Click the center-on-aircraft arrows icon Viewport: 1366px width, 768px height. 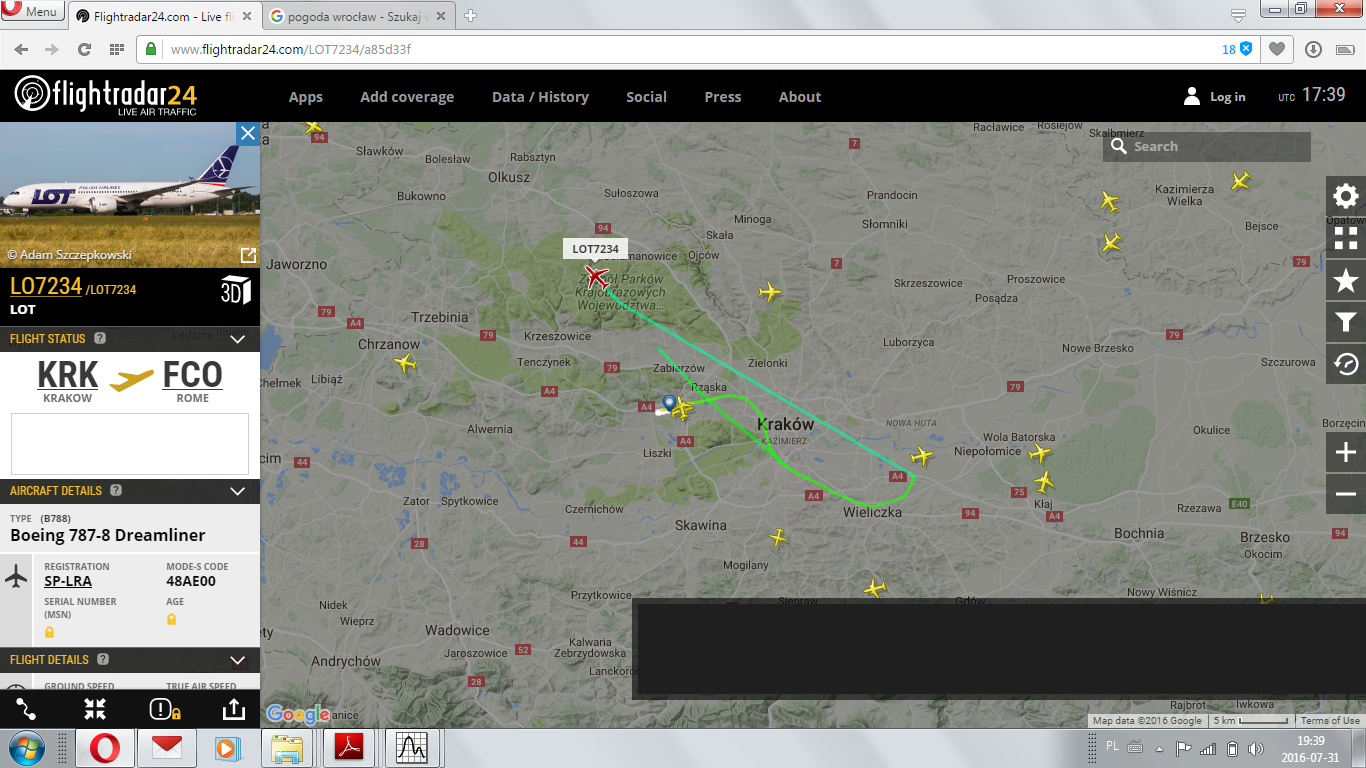[95, 709]
